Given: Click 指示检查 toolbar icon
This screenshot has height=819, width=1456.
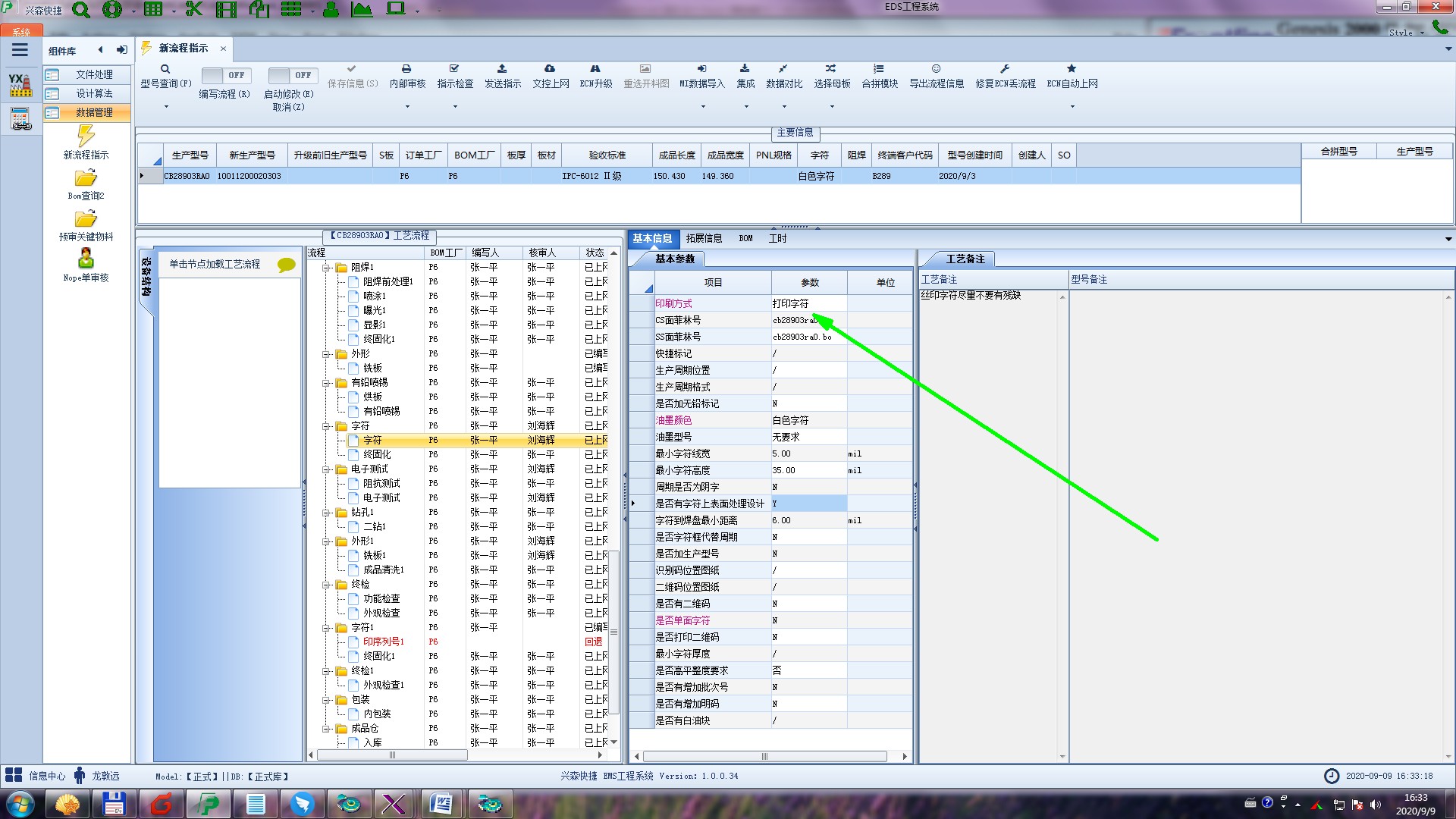Looking at the screenshot, I should pos(455,76).
